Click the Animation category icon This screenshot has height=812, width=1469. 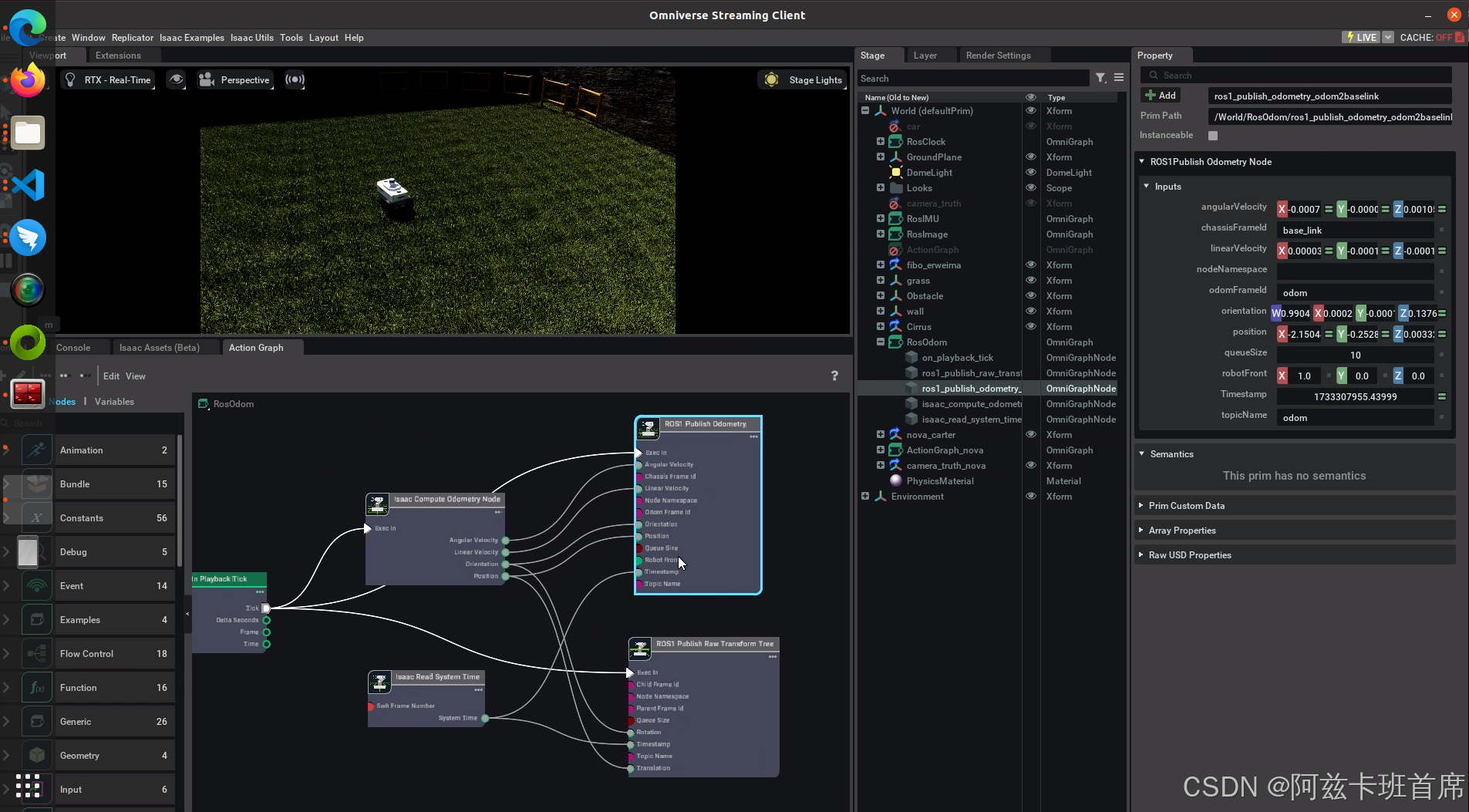click(x=37, y=450)
